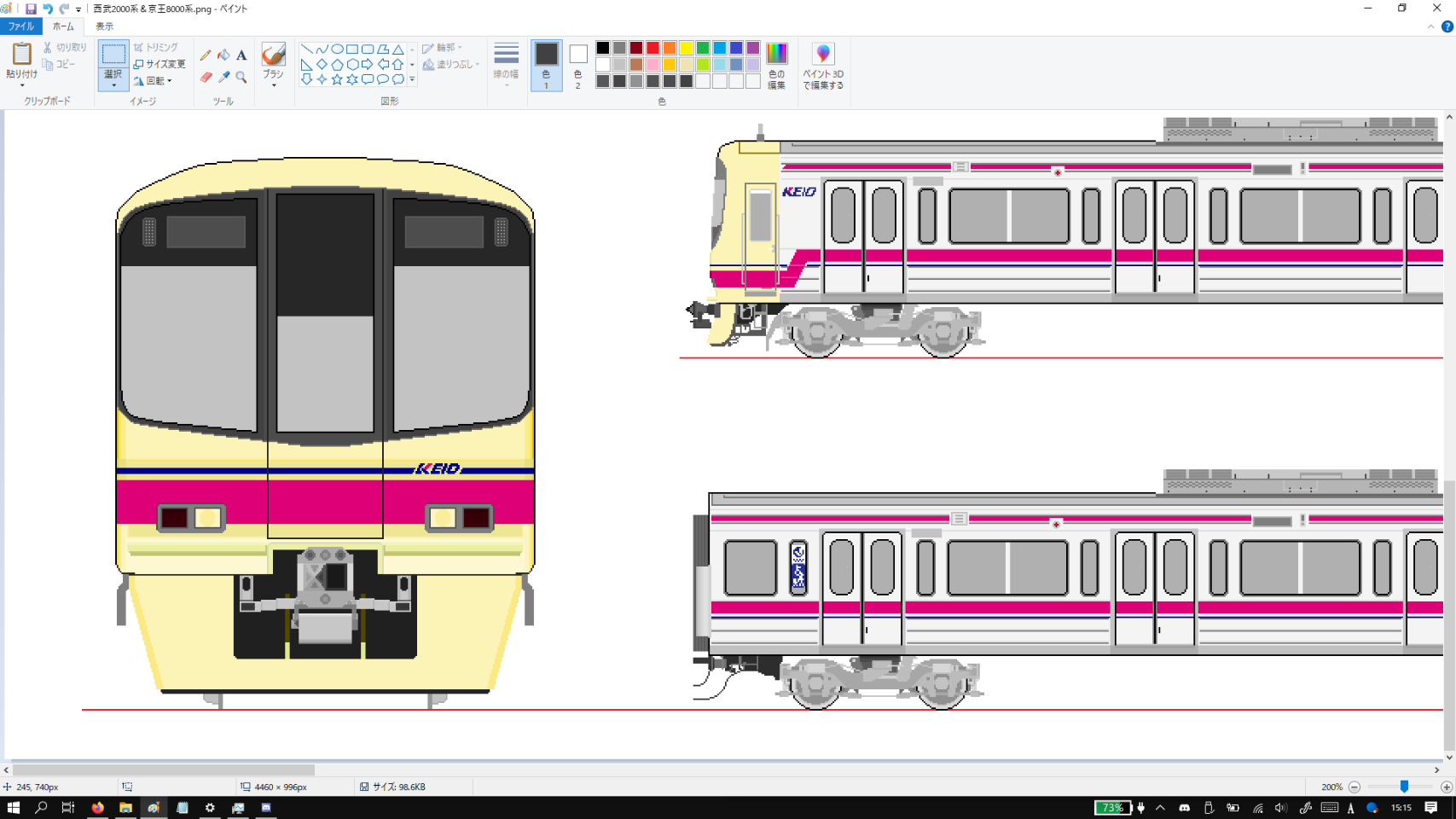Select the Text tool
The width and height of the screenshot is (1456, 819).
coord(241,55)
